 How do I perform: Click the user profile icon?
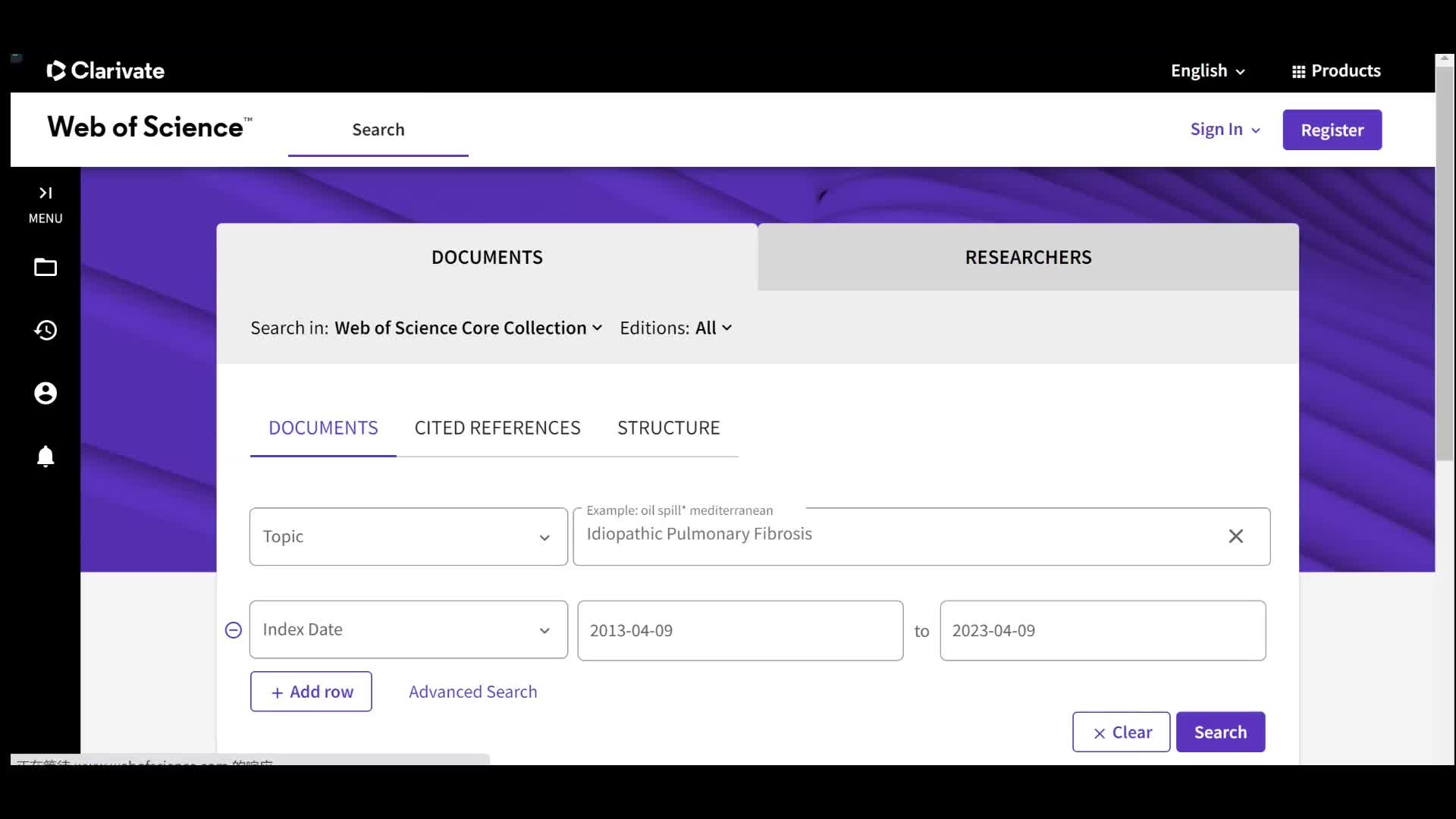coord(45,392)
